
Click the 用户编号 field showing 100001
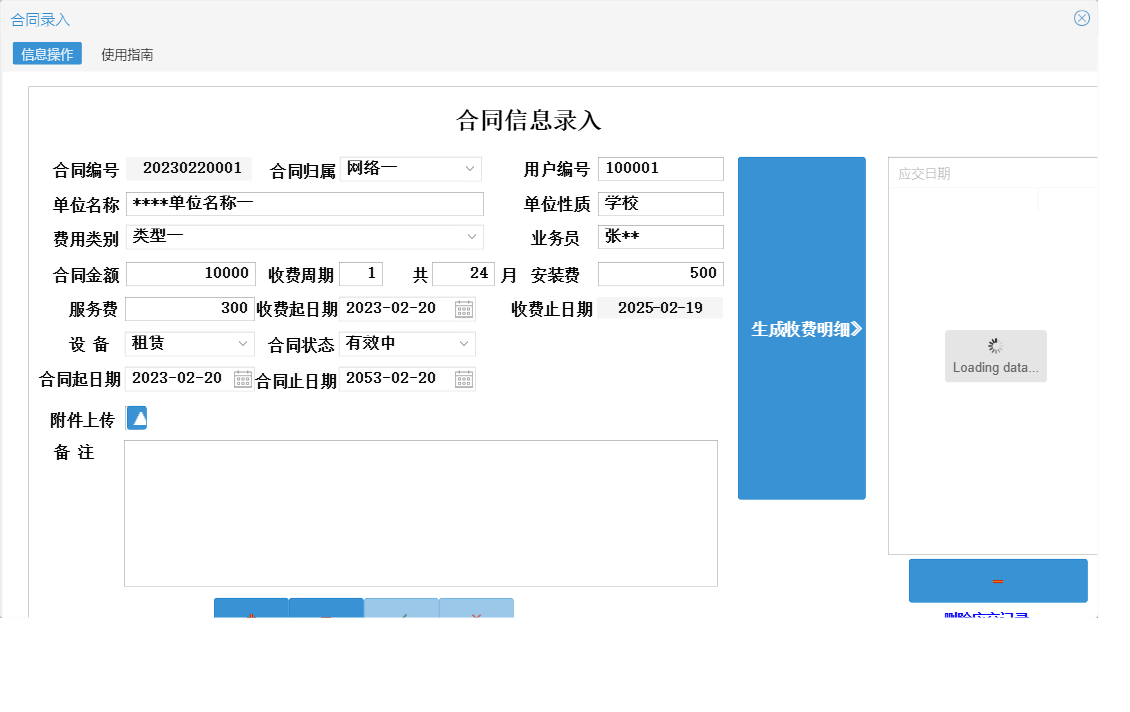(660, 168)
